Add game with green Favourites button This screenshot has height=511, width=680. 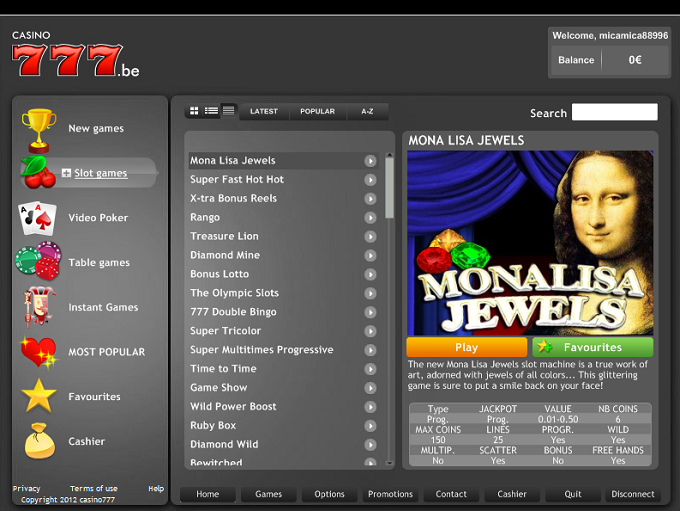(593, 347)
